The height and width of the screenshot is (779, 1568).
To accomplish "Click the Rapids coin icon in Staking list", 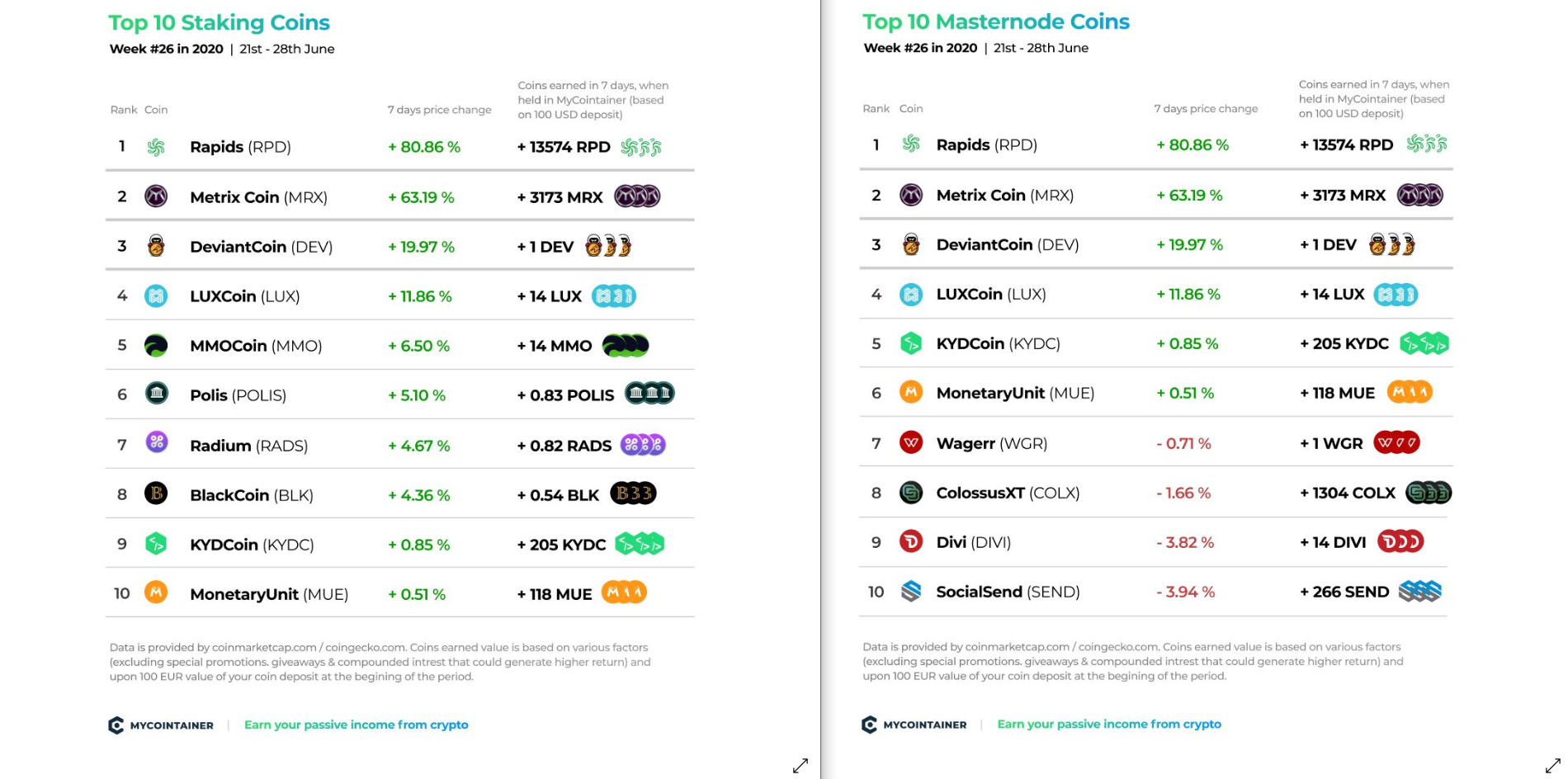I will pyautogui.click(x=156, y=147).
